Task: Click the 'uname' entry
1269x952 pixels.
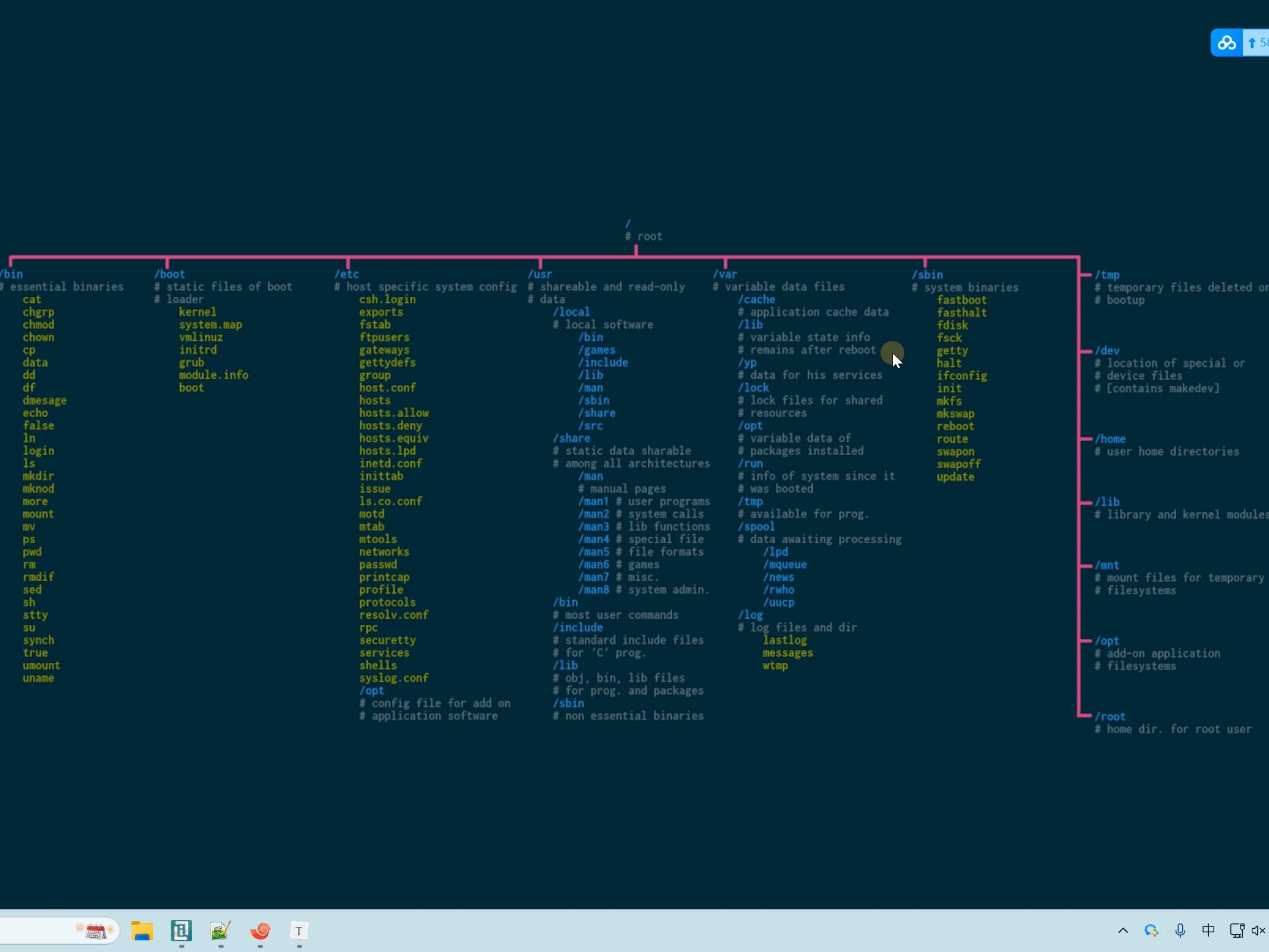Action: pyautogui.click(x=39, y=678)
